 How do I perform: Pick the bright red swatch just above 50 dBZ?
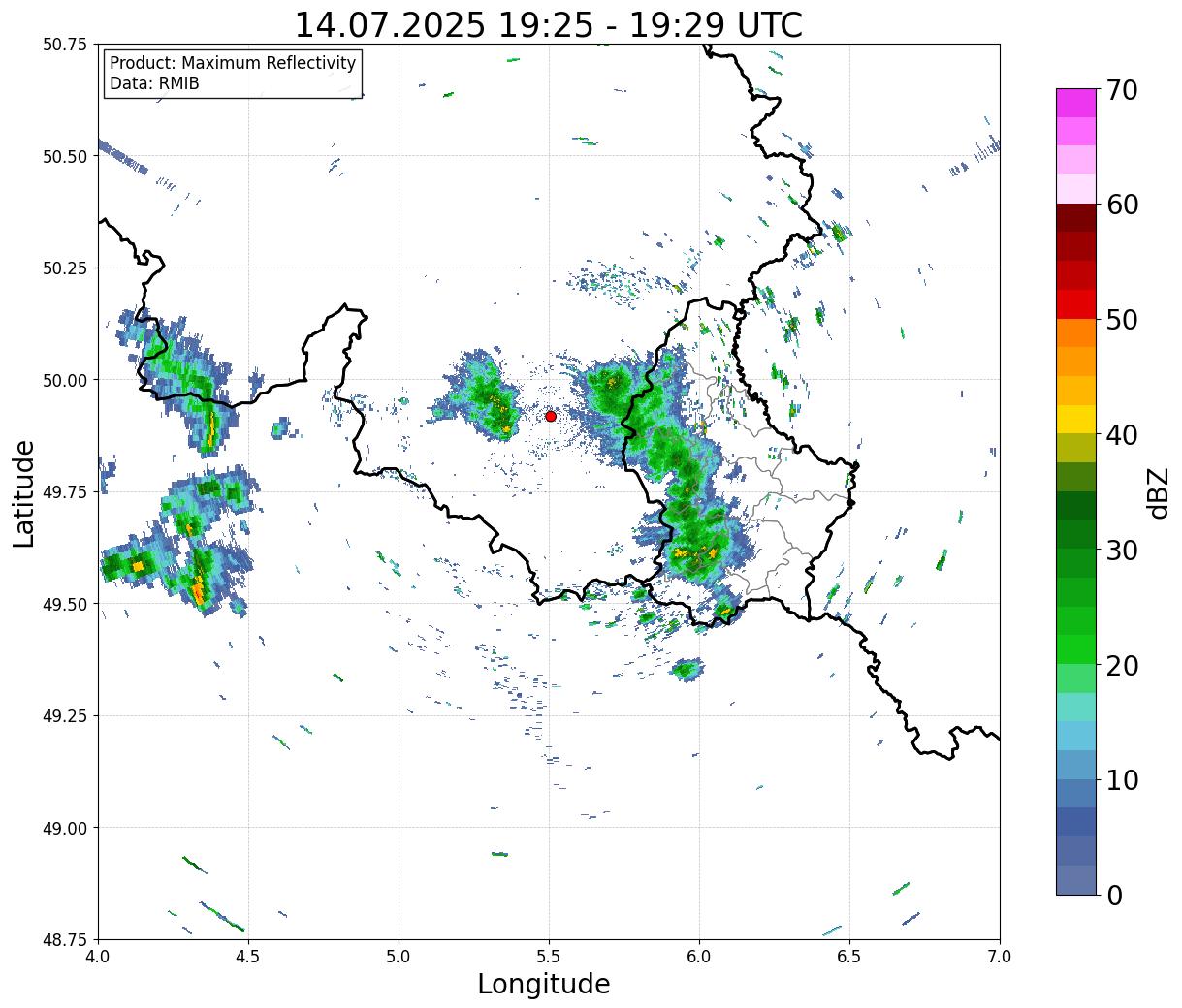tap(1076, 304)
